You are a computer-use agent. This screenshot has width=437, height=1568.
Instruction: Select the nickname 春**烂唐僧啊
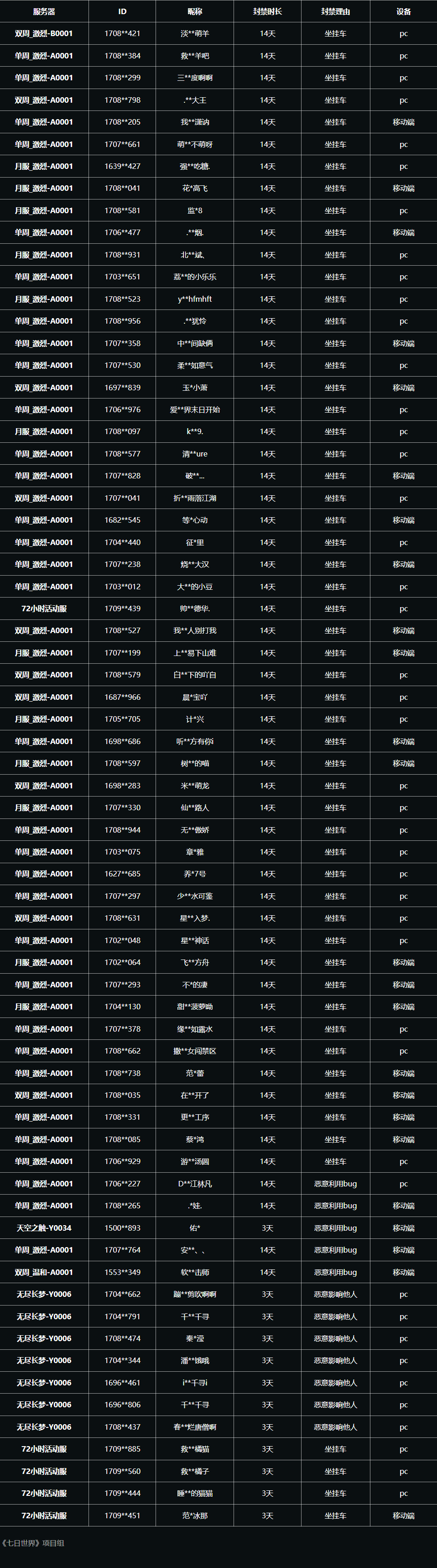tap(195, 1427)
